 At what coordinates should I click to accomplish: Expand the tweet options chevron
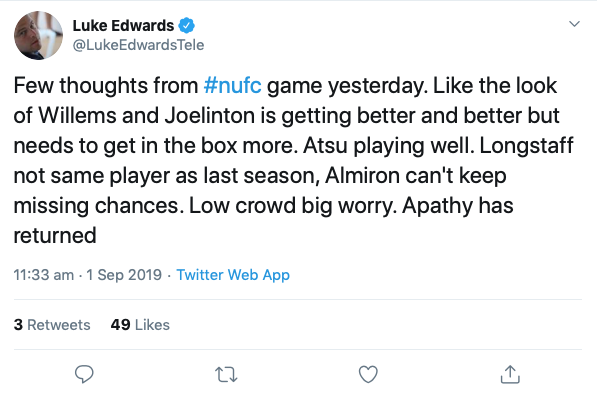574,24
